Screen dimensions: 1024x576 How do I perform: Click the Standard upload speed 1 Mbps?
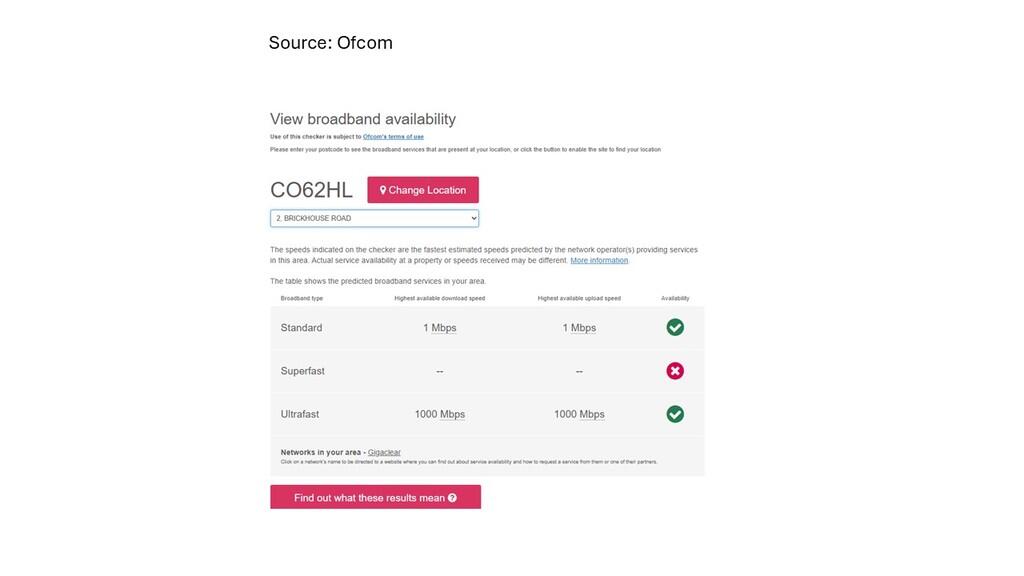tap(579, 328)
